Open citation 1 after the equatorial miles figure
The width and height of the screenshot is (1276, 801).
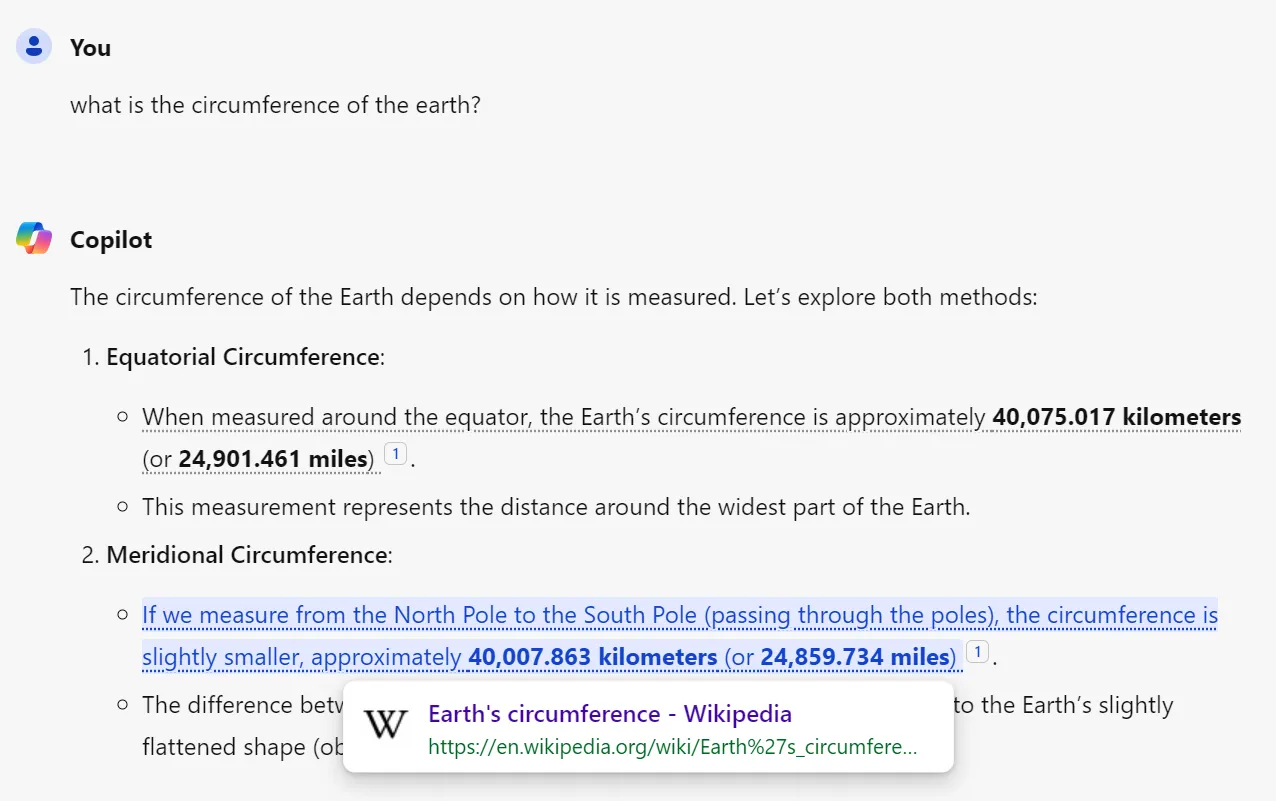395,455
